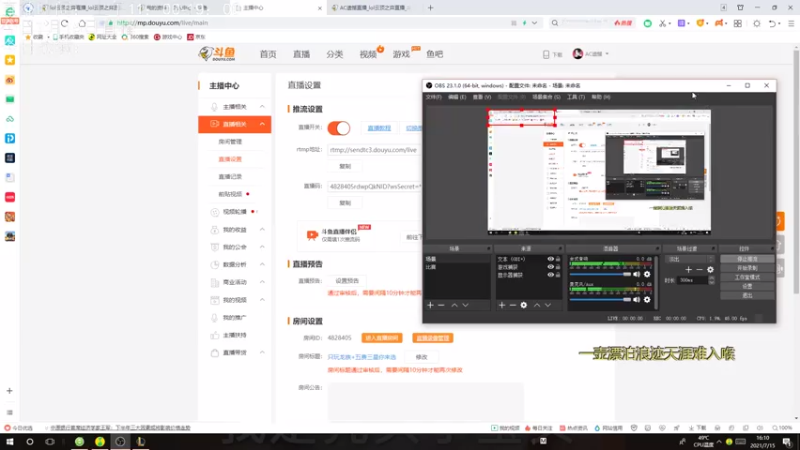Collapse the 直播相关 sidebar section
This screenshot has width=800, height=450.
tap(262, 124)
